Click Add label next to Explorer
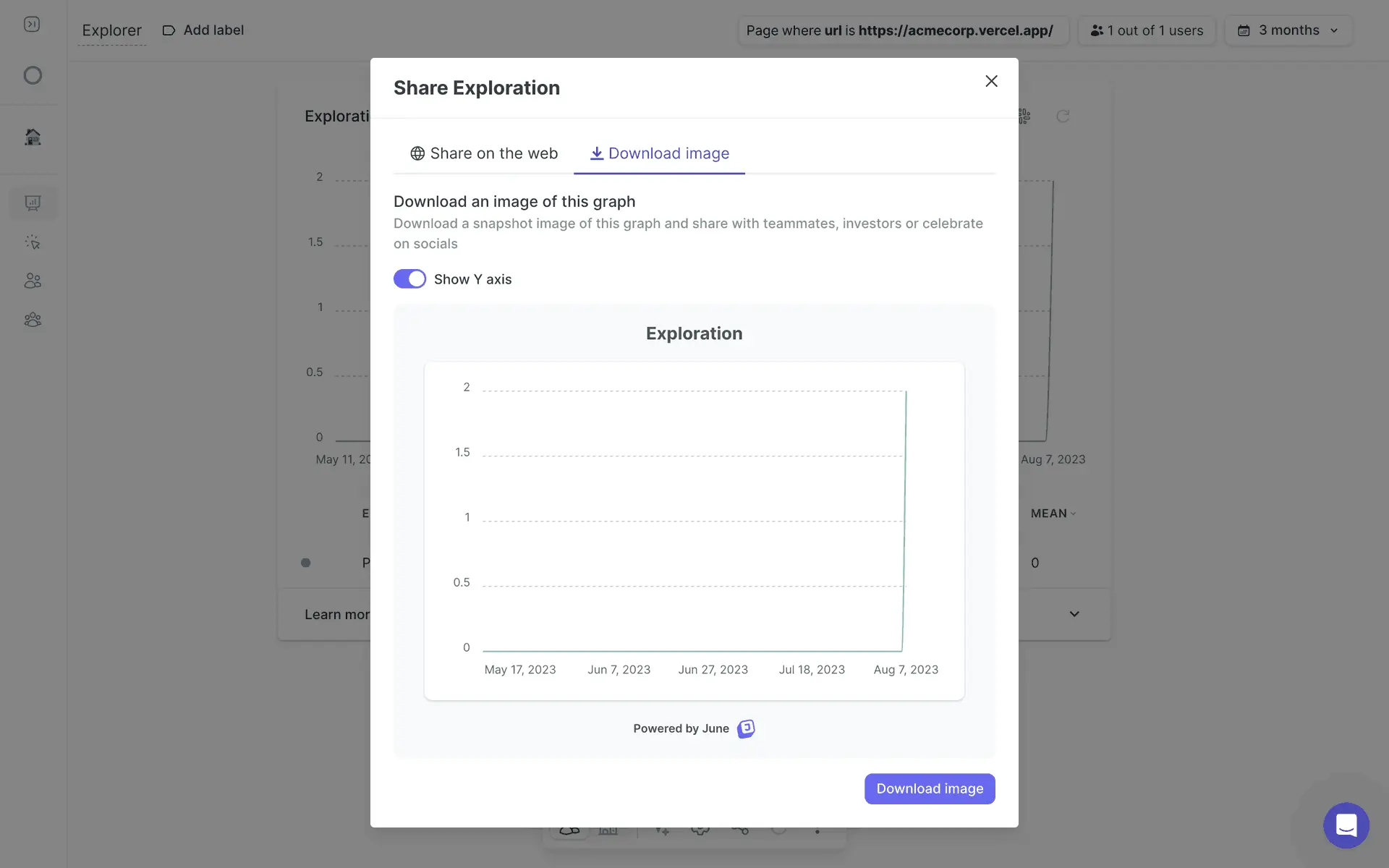The image size is (1389, 868). coord(203,30)
